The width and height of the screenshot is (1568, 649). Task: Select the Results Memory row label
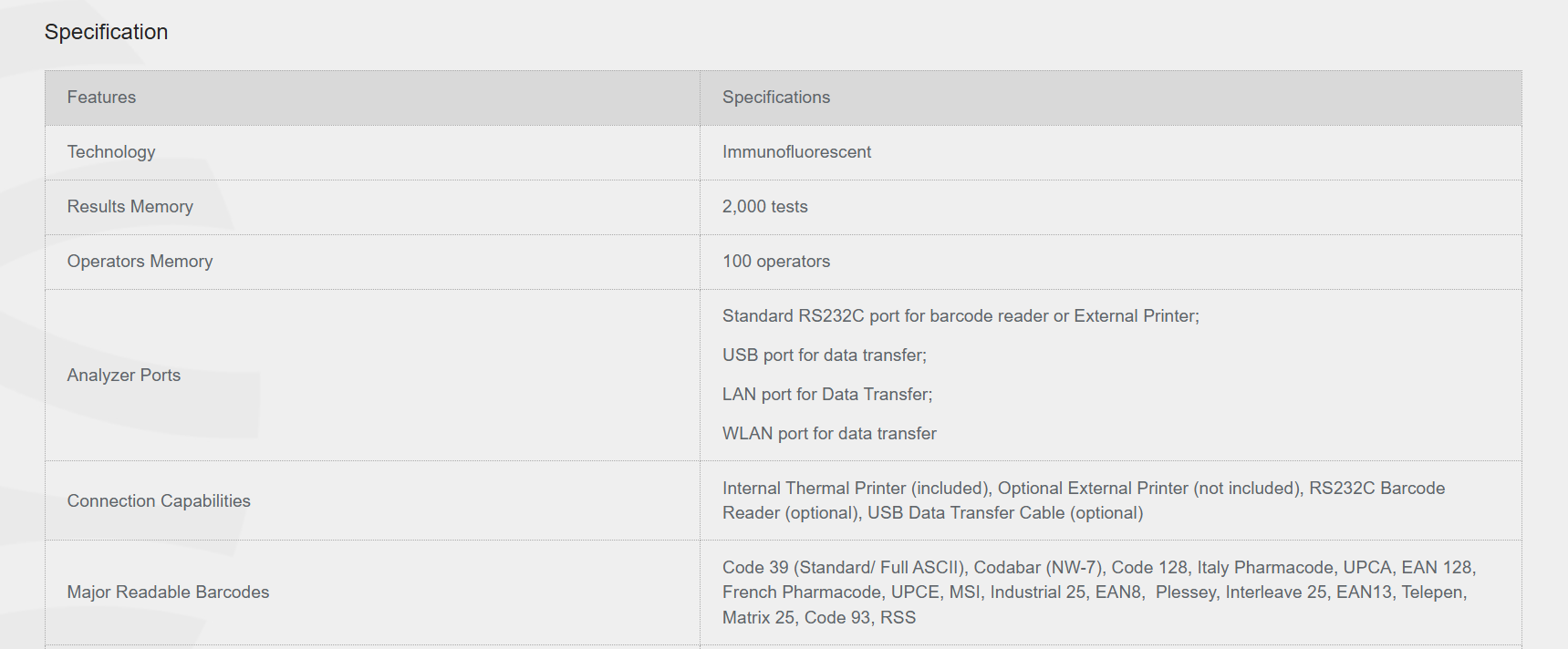tap(130, 207)
